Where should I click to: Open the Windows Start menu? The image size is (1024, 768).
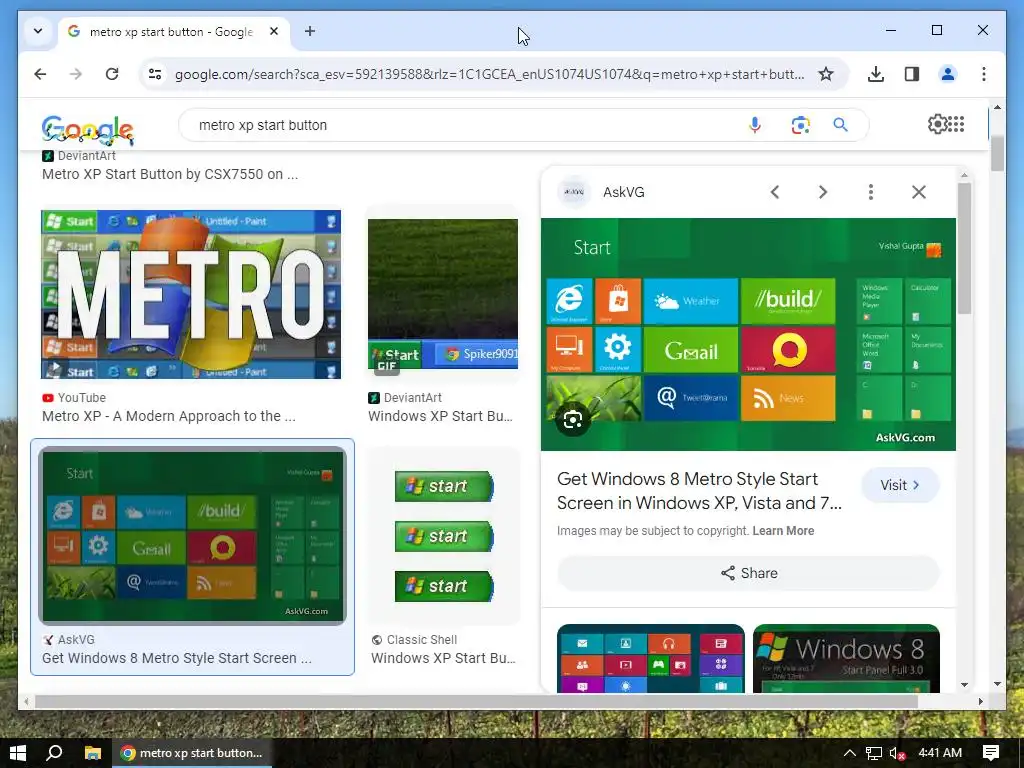pyautogui.click(x=18, y=753)
